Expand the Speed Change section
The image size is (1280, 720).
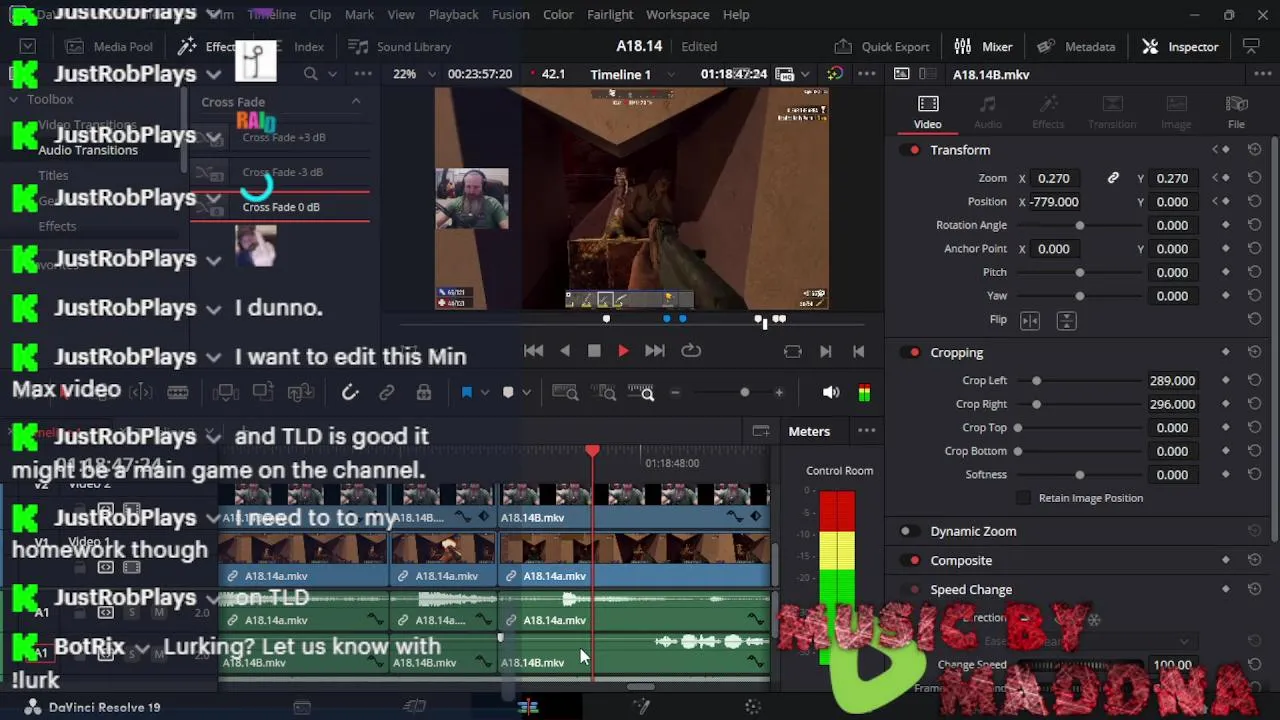971,590
